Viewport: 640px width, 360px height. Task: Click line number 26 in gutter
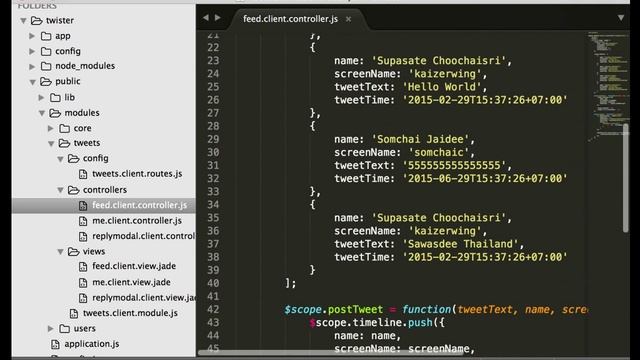pyautogui.click(x=213, y=100)
